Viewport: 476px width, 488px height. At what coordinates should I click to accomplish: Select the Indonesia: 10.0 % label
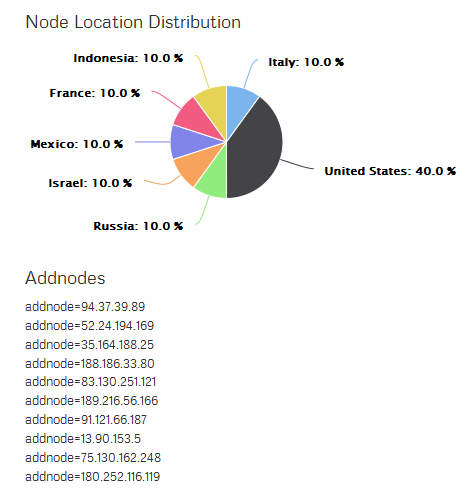[x=128, y=58]
